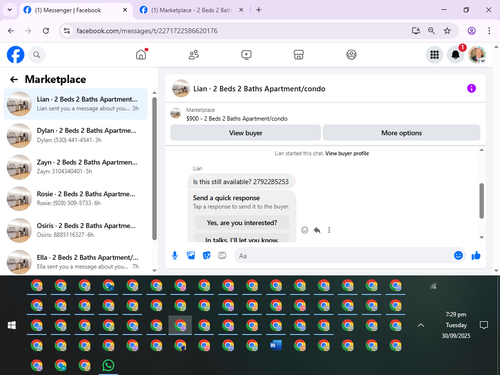Choose a sticker icon in composer
Screen dimensions: 500x375
[207, 256]
